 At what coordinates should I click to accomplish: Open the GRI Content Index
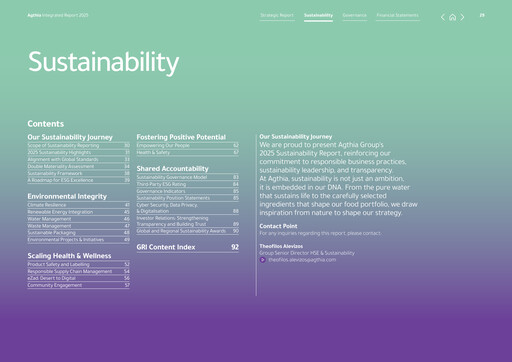(x=188, y=247)
